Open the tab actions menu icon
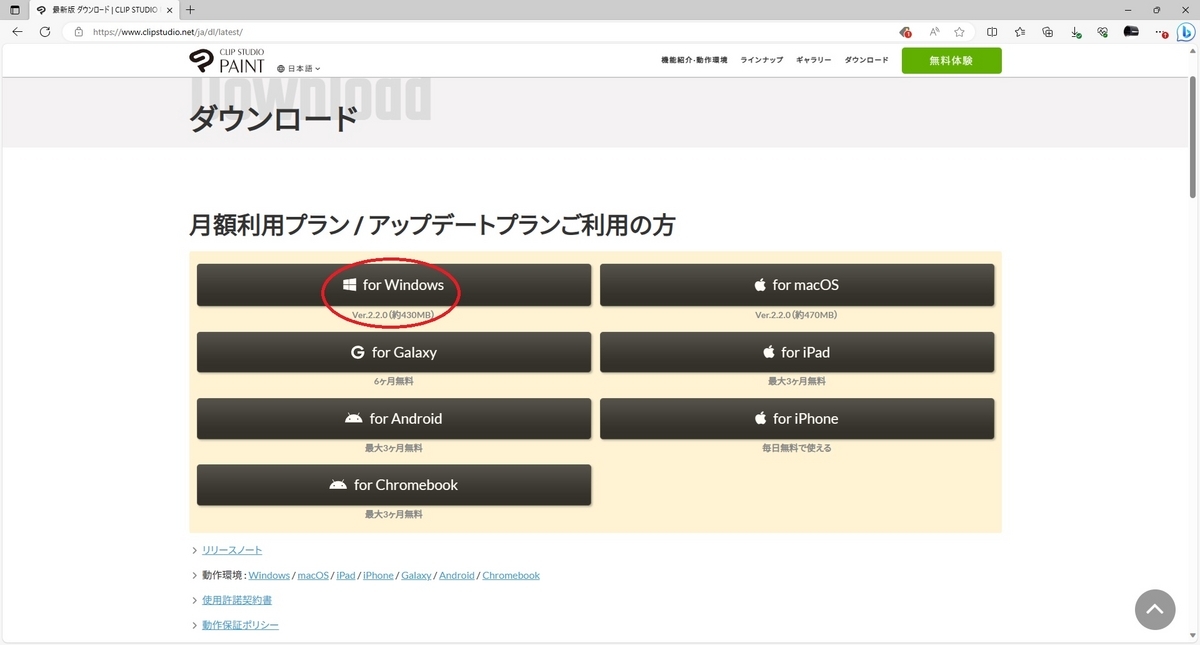The height and width of the screenshot is (645, 1200). 15,9
